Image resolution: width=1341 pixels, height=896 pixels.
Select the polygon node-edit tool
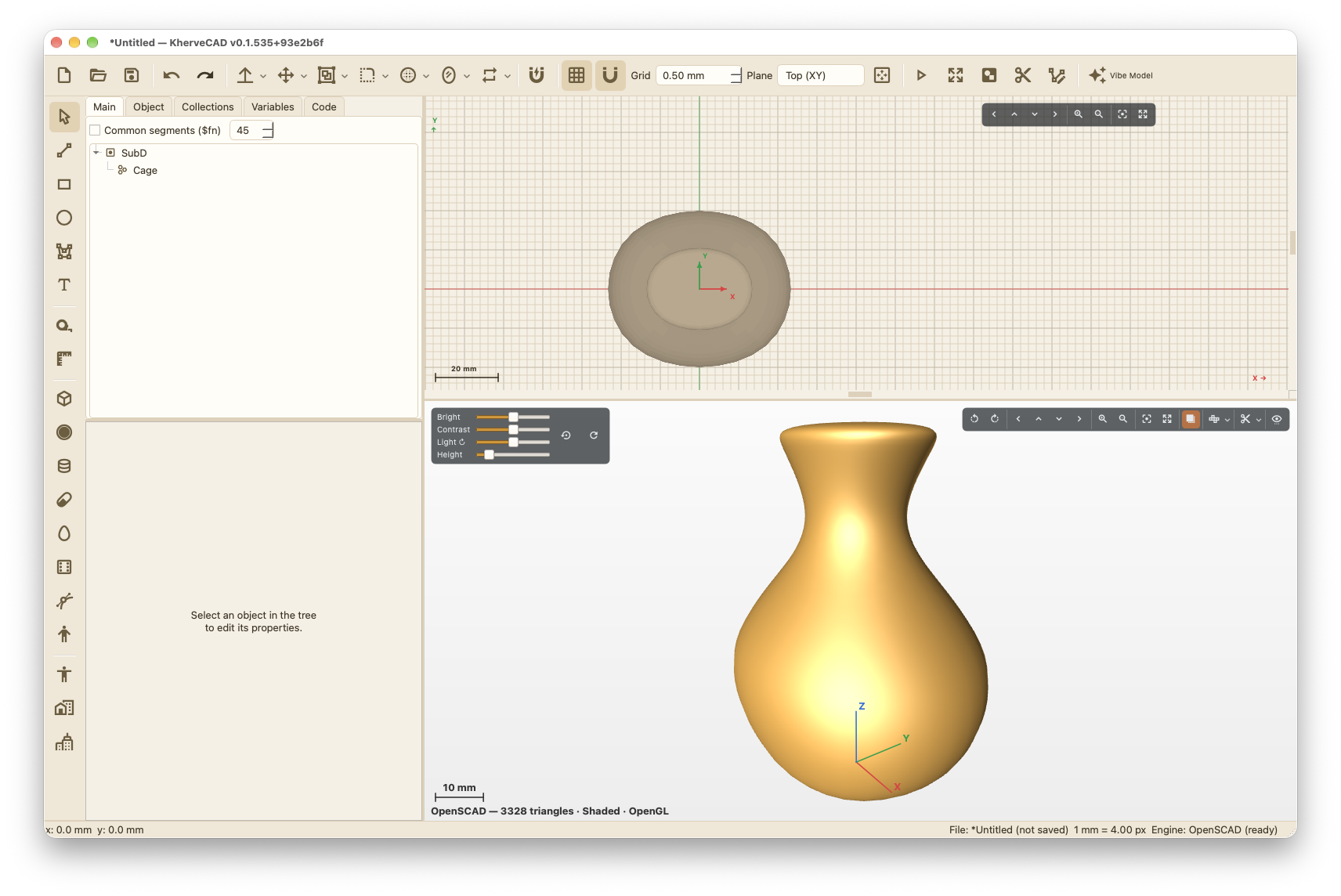click(64, 251)
